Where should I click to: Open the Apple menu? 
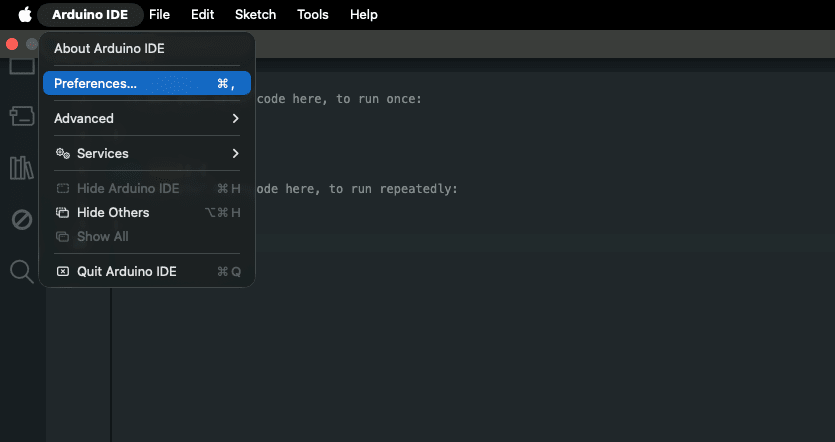[25, 14]
